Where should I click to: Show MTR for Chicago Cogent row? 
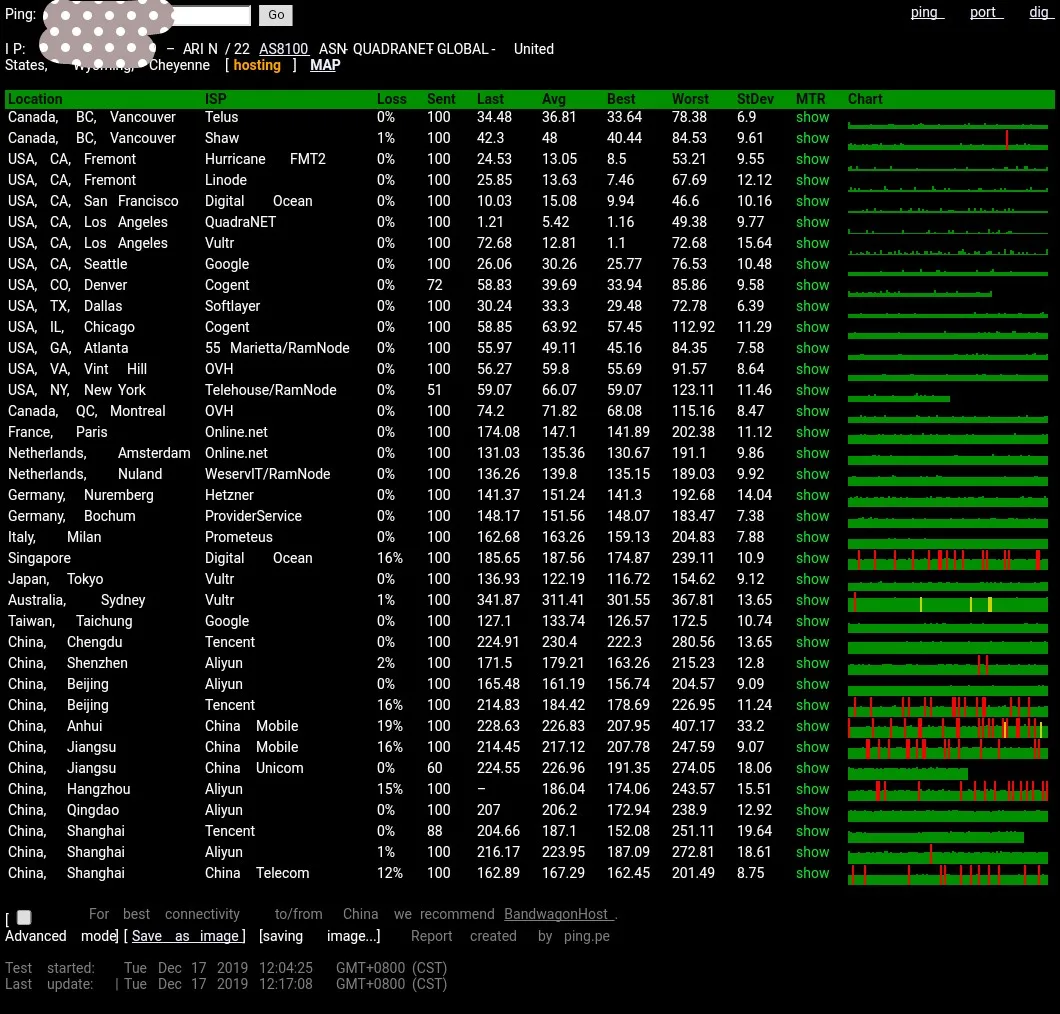click(812, 327)
